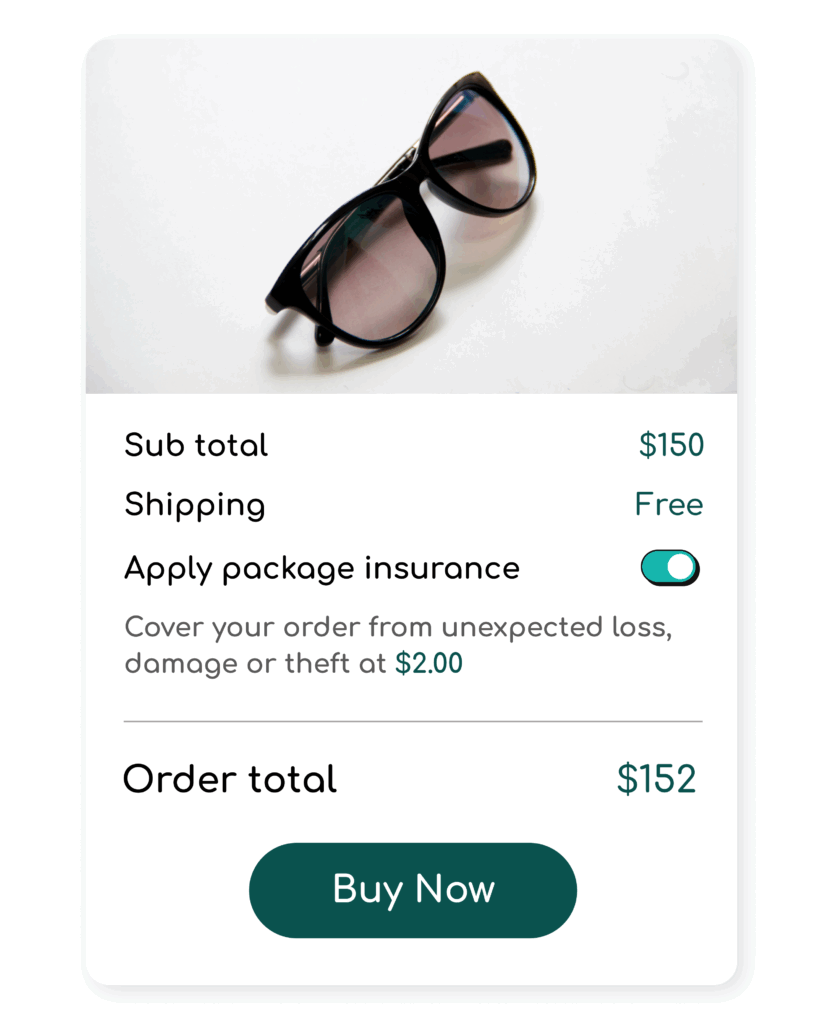This screenshot has width=823, height=1024.
Task: Click the Buy Now button
Action: [412, 890]
